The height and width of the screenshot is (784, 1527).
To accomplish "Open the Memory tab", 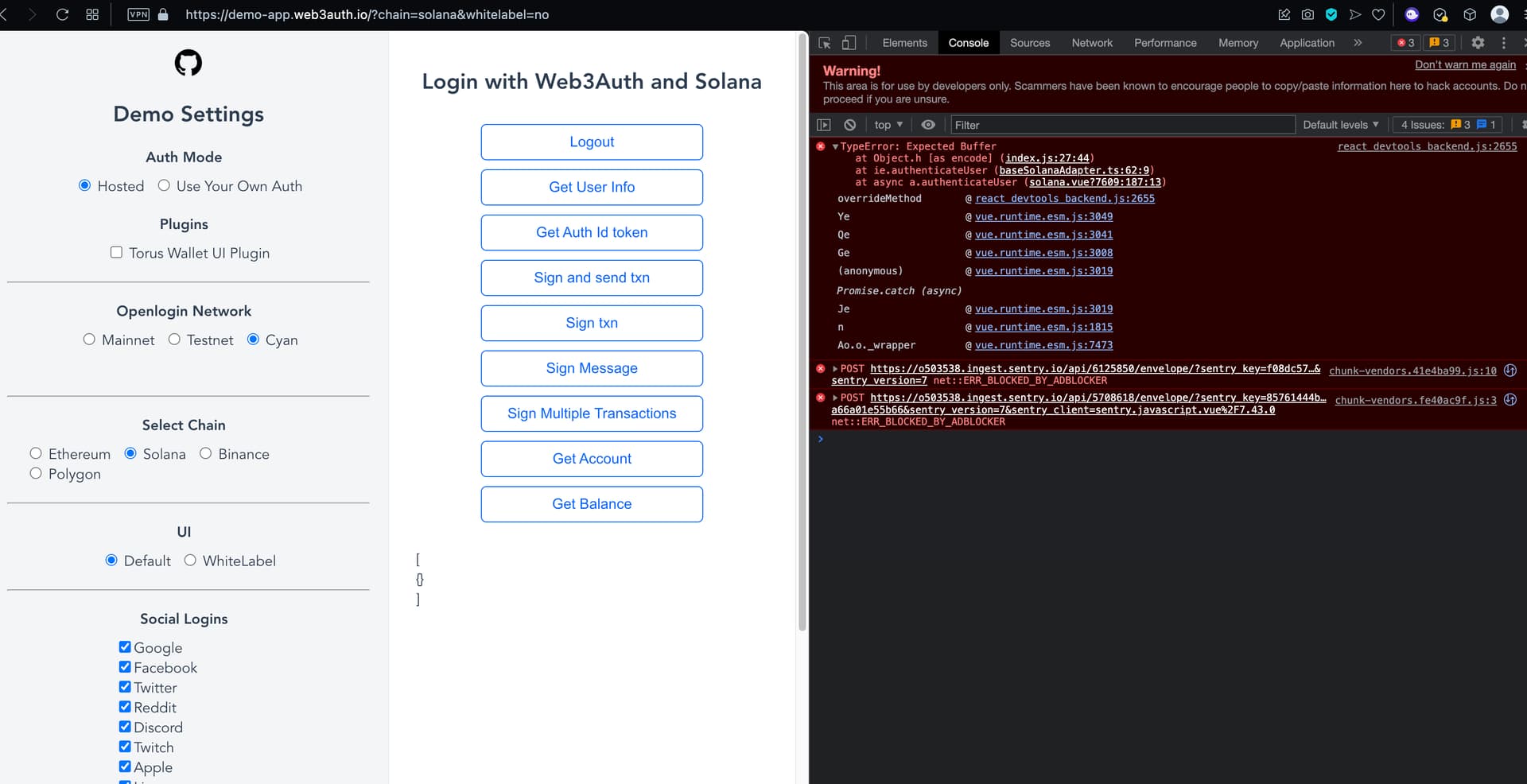I will tap(1238, 43).
